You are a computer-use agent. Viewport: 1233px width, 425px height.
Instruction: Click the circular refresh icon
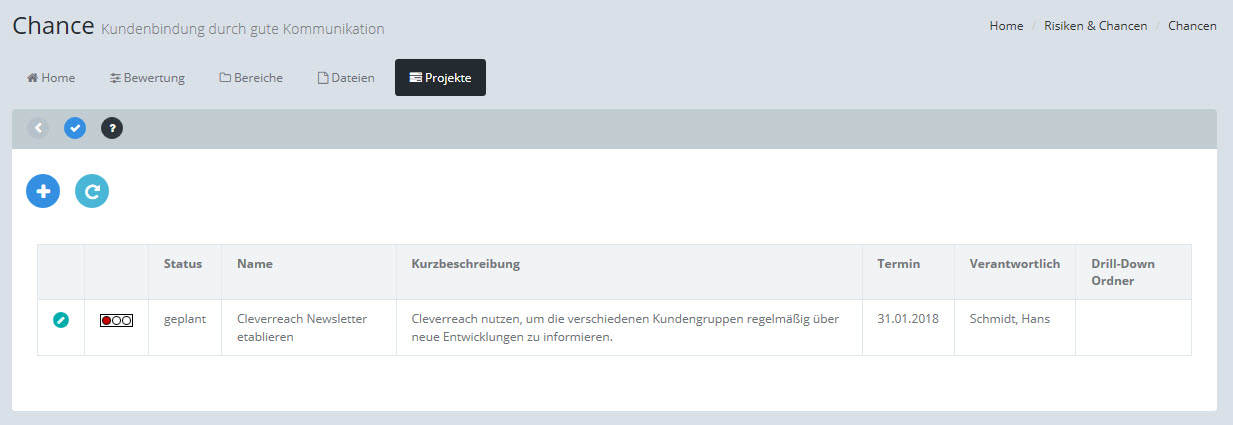pos(92,191)
